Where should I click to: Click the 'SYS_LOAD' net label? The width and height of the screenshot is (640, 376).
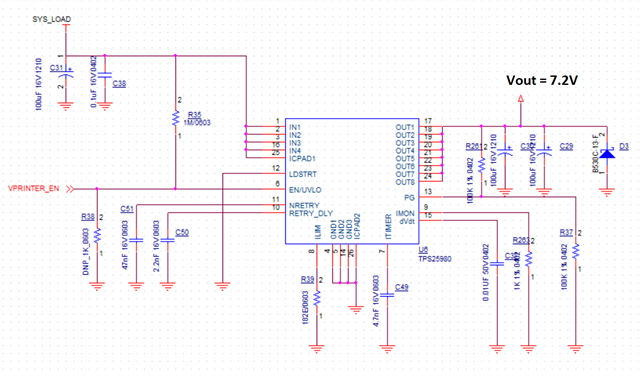point(52,19)
